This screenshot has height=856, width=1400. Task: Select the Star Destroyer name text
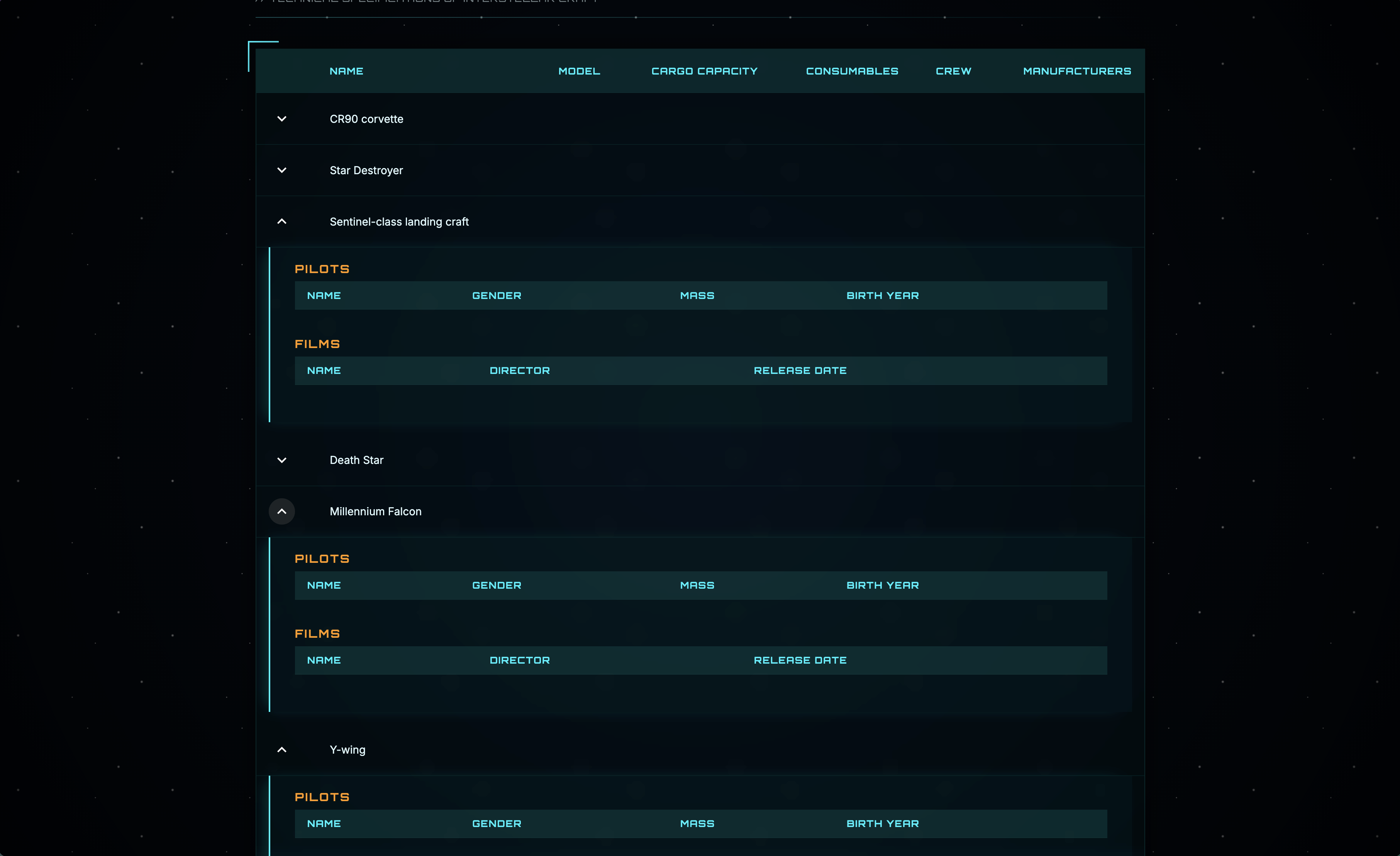click(x=366, y=170)
